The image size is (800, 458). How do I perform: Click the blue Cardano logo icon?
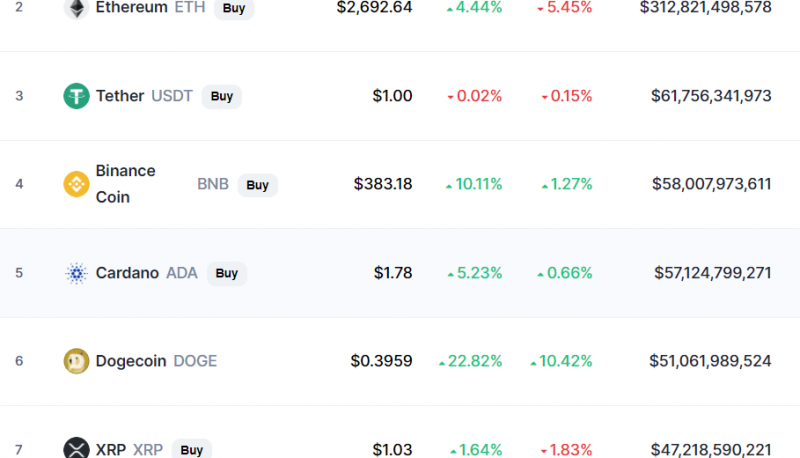[77, 273]
